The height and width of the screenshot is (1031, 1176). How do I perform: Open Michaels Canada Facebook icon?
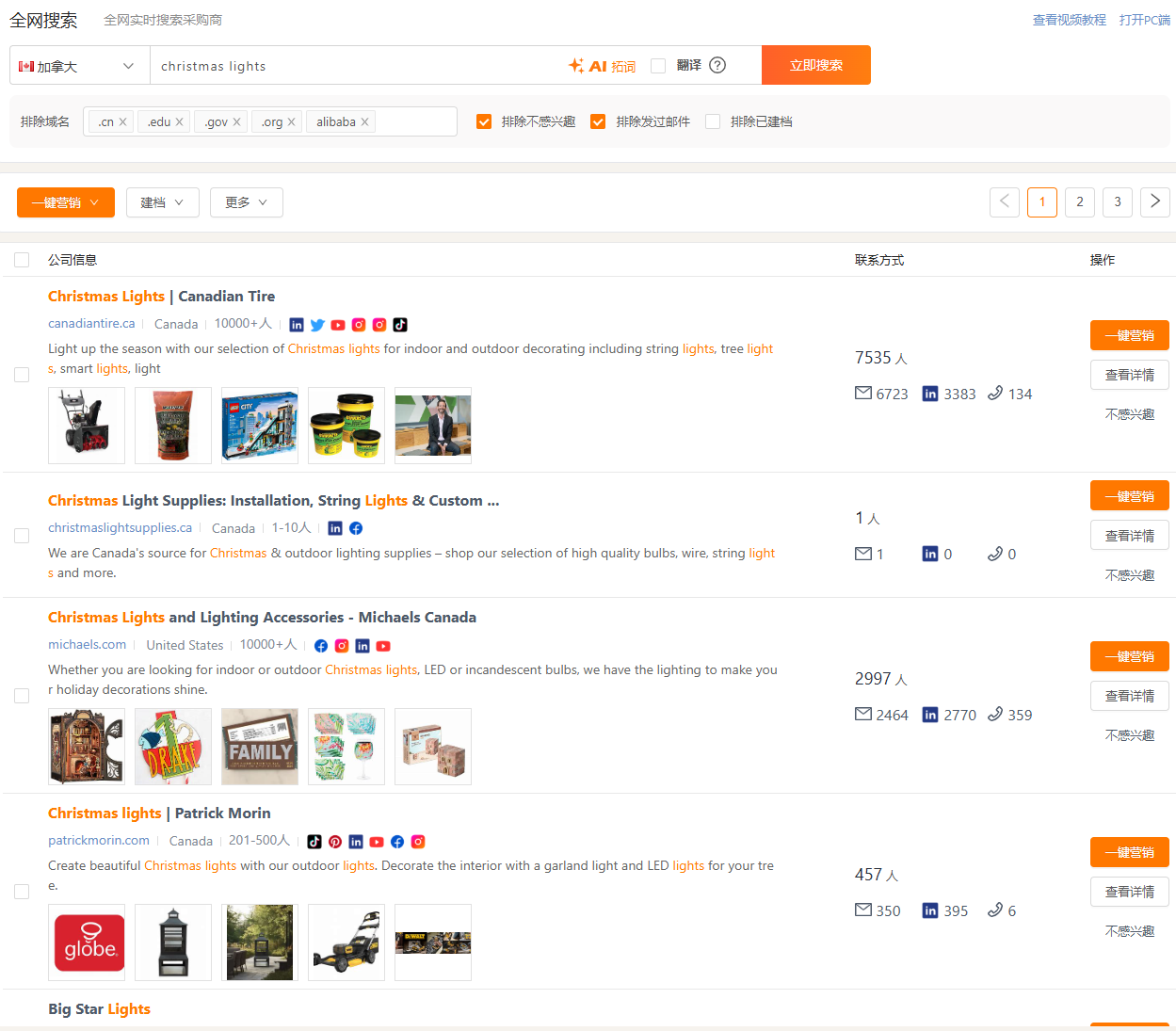tap(321, 646)
